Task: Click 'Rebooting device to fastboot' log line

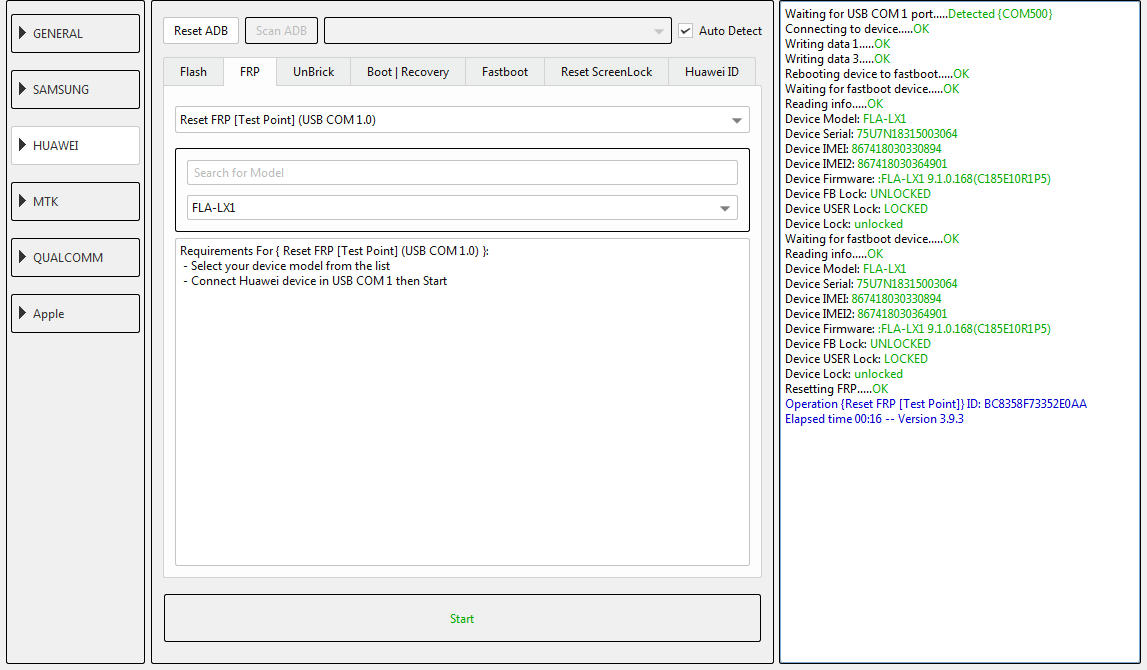Action: [x=877, y=74]
